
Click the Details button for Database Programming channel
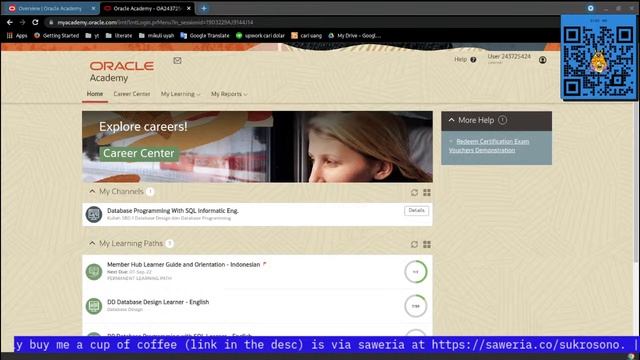[x=416, y=210]
